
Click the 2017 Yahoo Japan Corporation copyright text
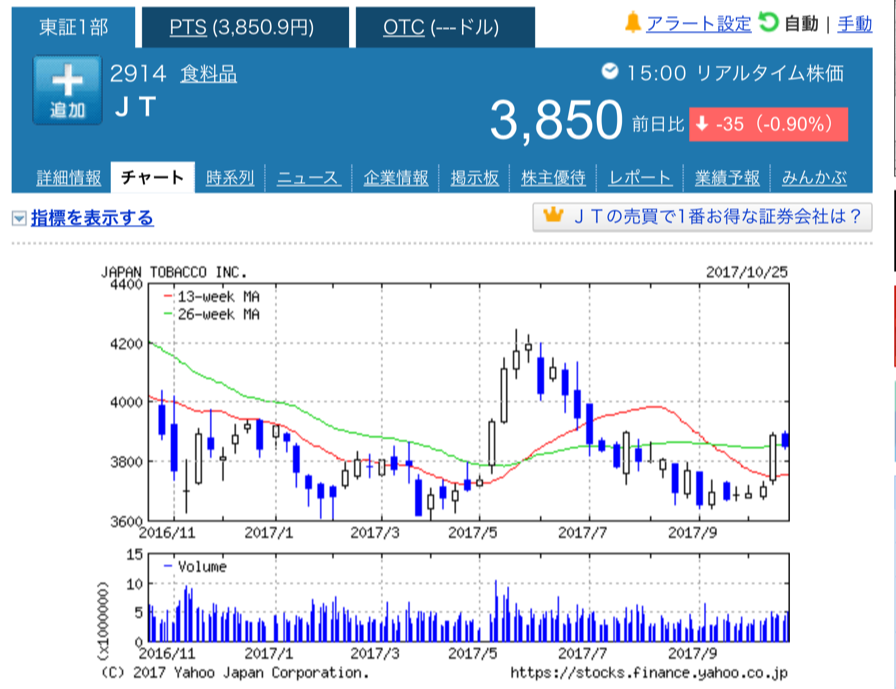click(235, 673)
